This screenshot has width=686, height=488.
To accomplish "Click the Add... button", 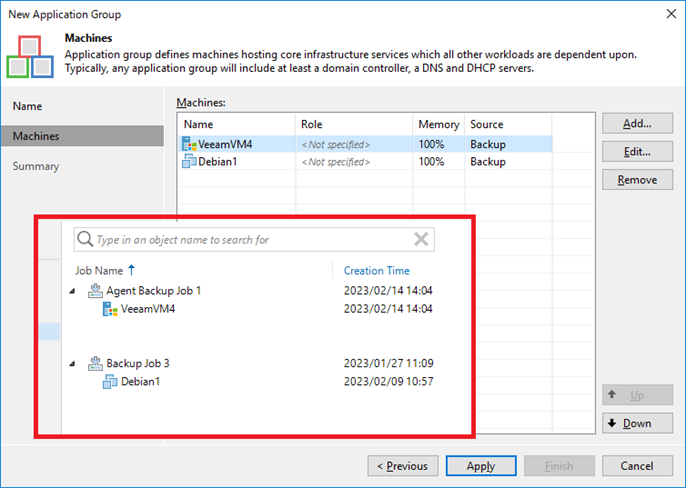I will click(x=637, y=123).
